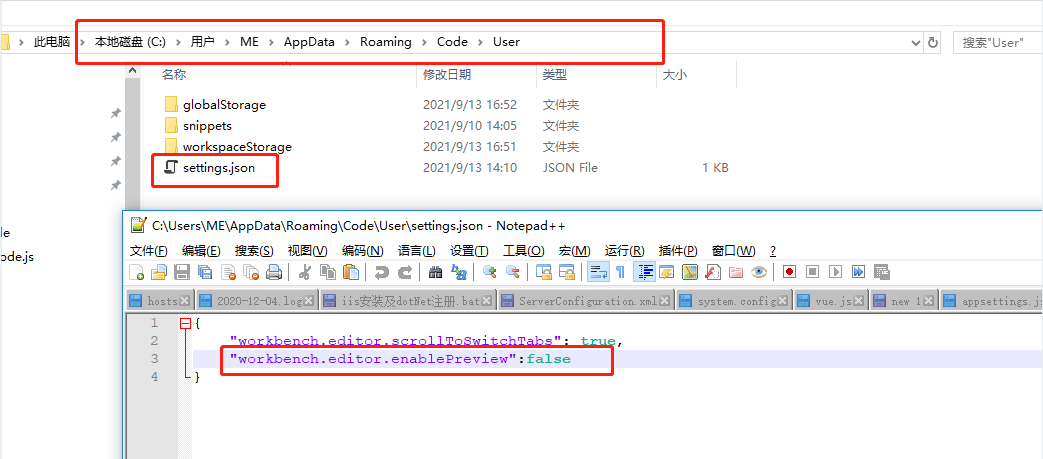The width and height of the screenshot is (1043, 459).
Task: Select the settings.json file
Action: click(219, 168)
